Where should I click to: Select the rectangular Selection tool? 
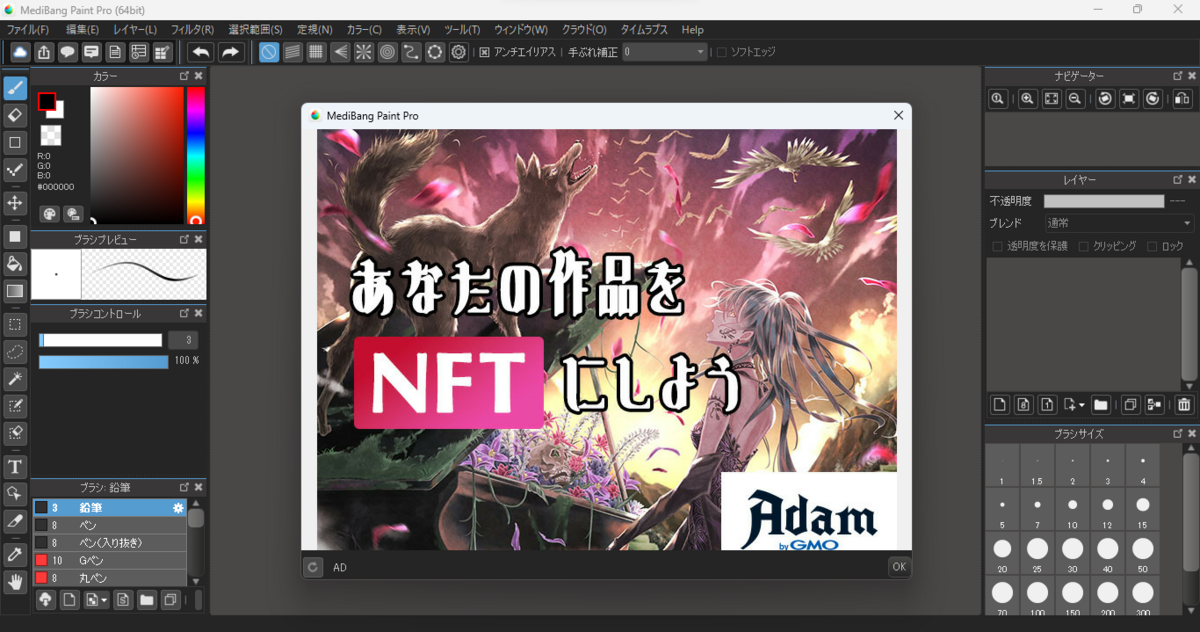pos(15,325)
